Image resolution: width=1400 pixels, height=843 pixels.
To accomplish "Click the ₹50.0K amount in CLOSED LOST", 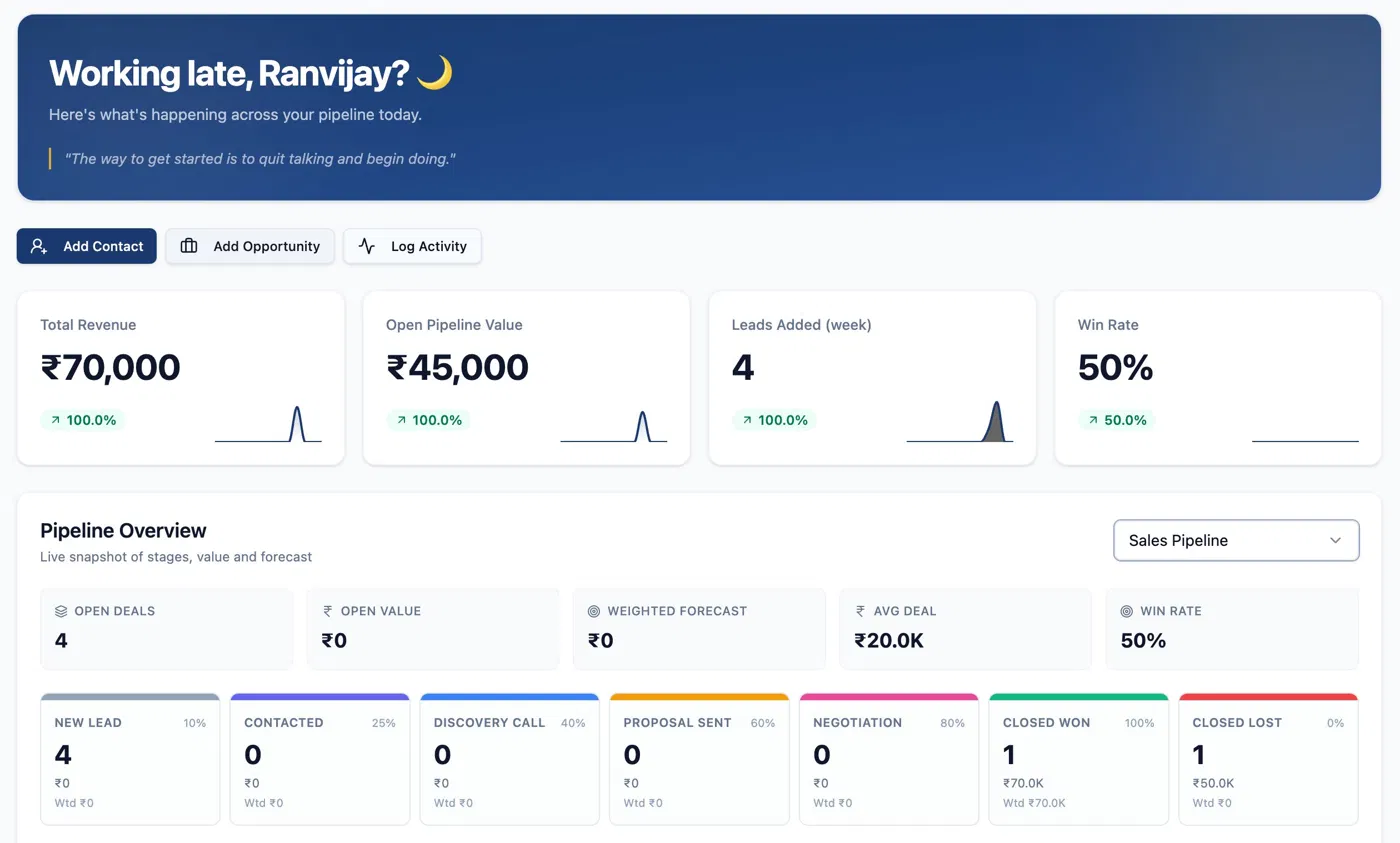I will click(x=1213, y=784).
